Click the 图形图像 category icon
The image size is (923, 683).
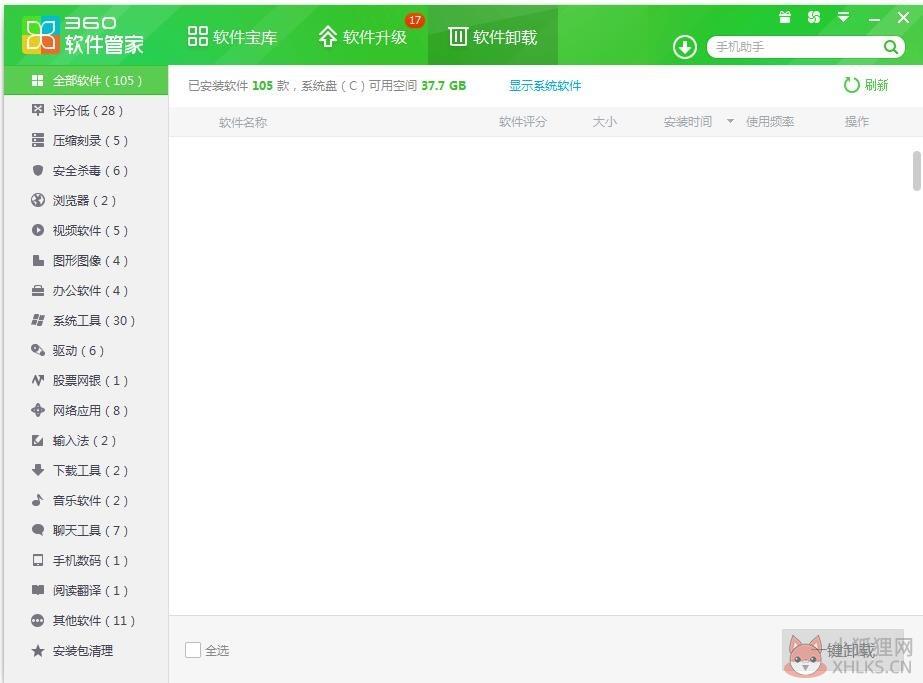[x=38, y=260]
